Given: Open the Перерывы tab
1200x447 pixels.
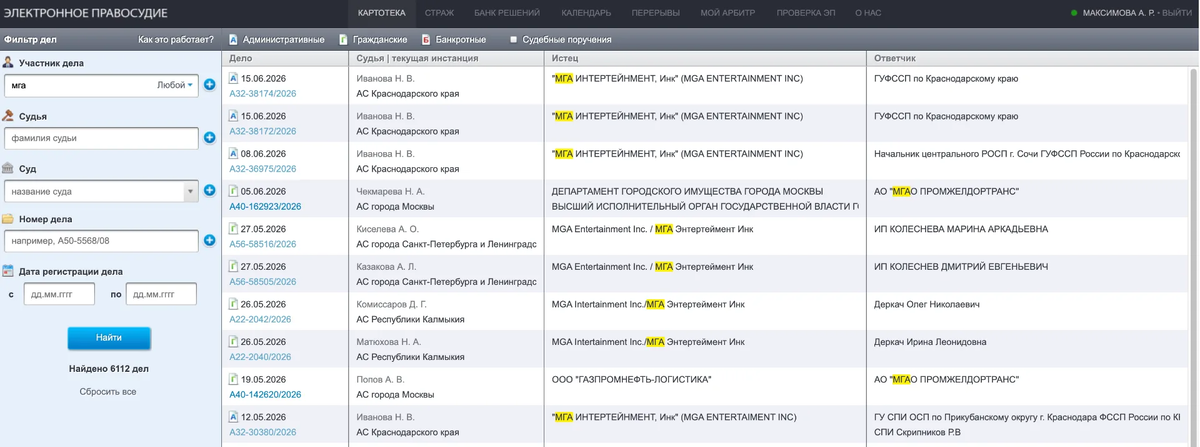Looking at the screenshot, I should (656, 13).
